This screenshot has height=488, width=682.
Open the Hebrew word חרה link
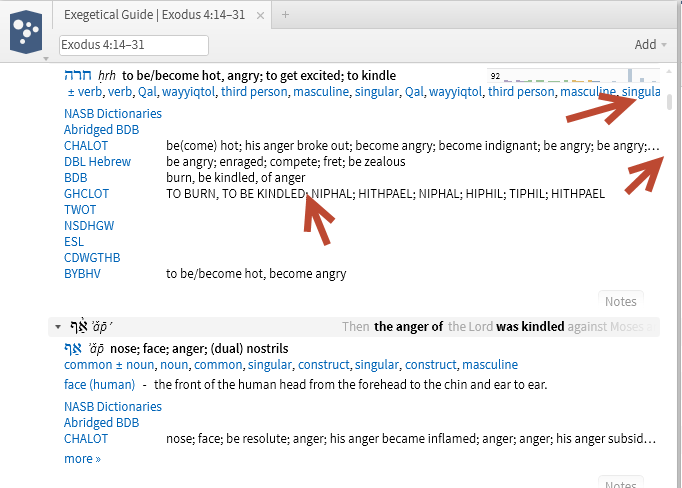click(78, 75)
